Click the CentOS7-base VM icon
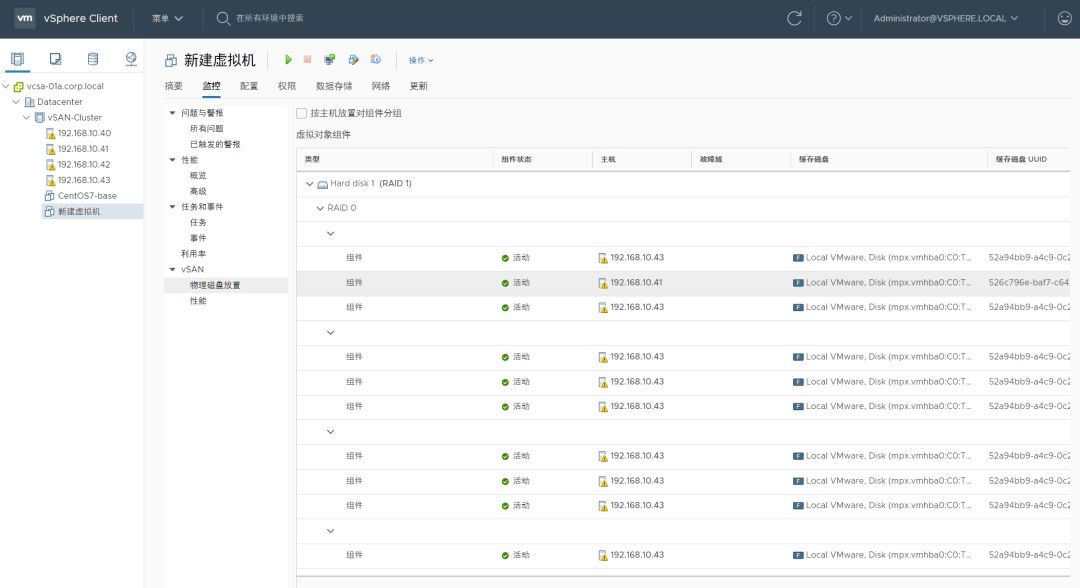The image size is (1080, 588). click(50, 196)
